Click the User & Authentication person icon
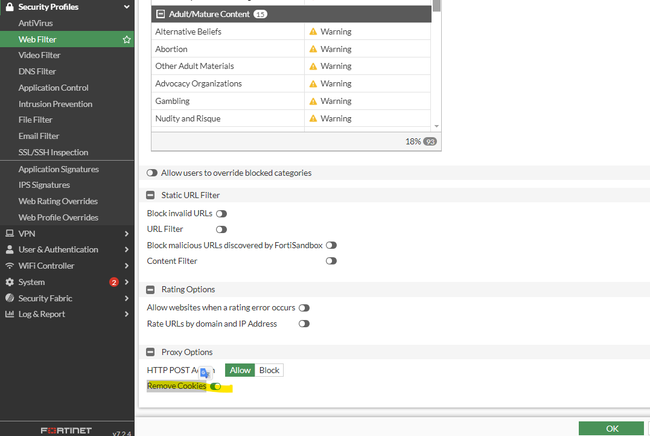 (x=9, y=249)
